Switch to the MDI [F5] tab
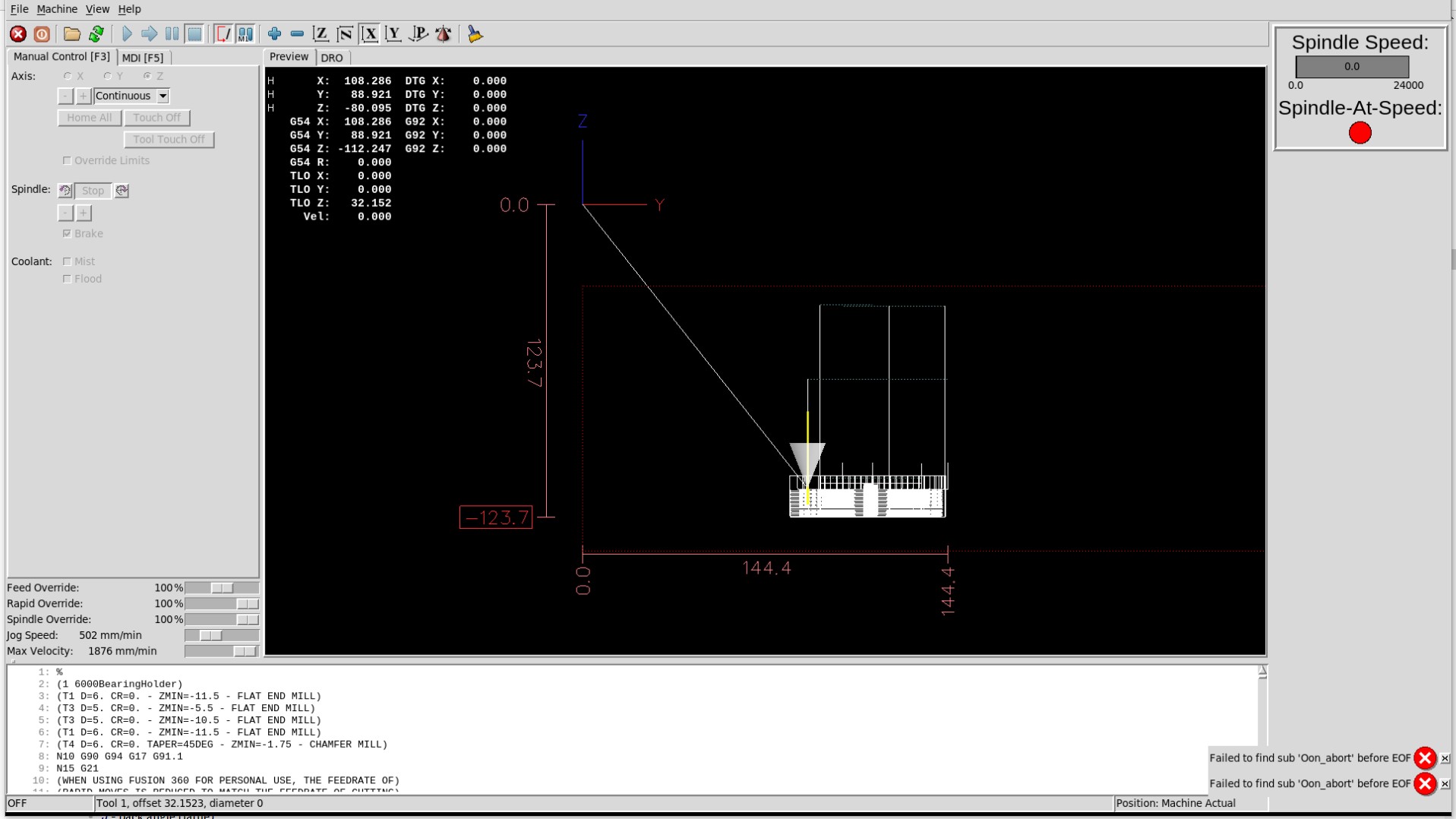Screen dimensions: 1456x819 pos(143,58)
